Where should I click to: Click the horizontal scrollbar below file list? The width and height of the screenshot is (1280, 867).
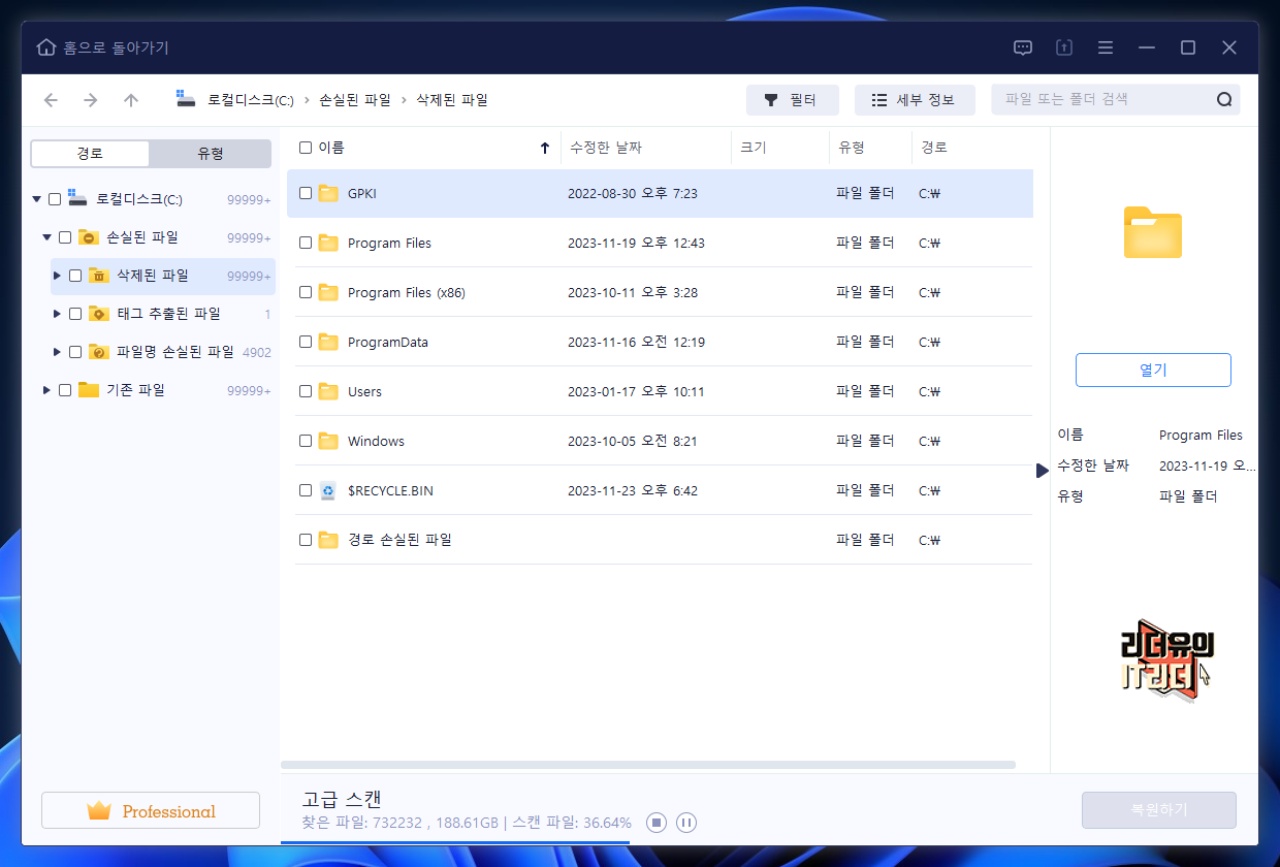coord(648,765)
